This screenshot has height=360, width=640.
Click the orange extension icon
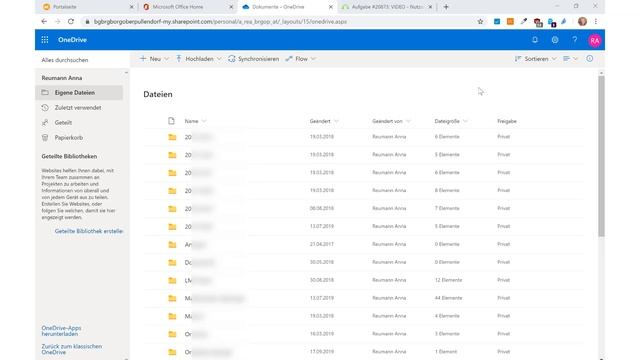pyautogui.click(x=510, y=21)
